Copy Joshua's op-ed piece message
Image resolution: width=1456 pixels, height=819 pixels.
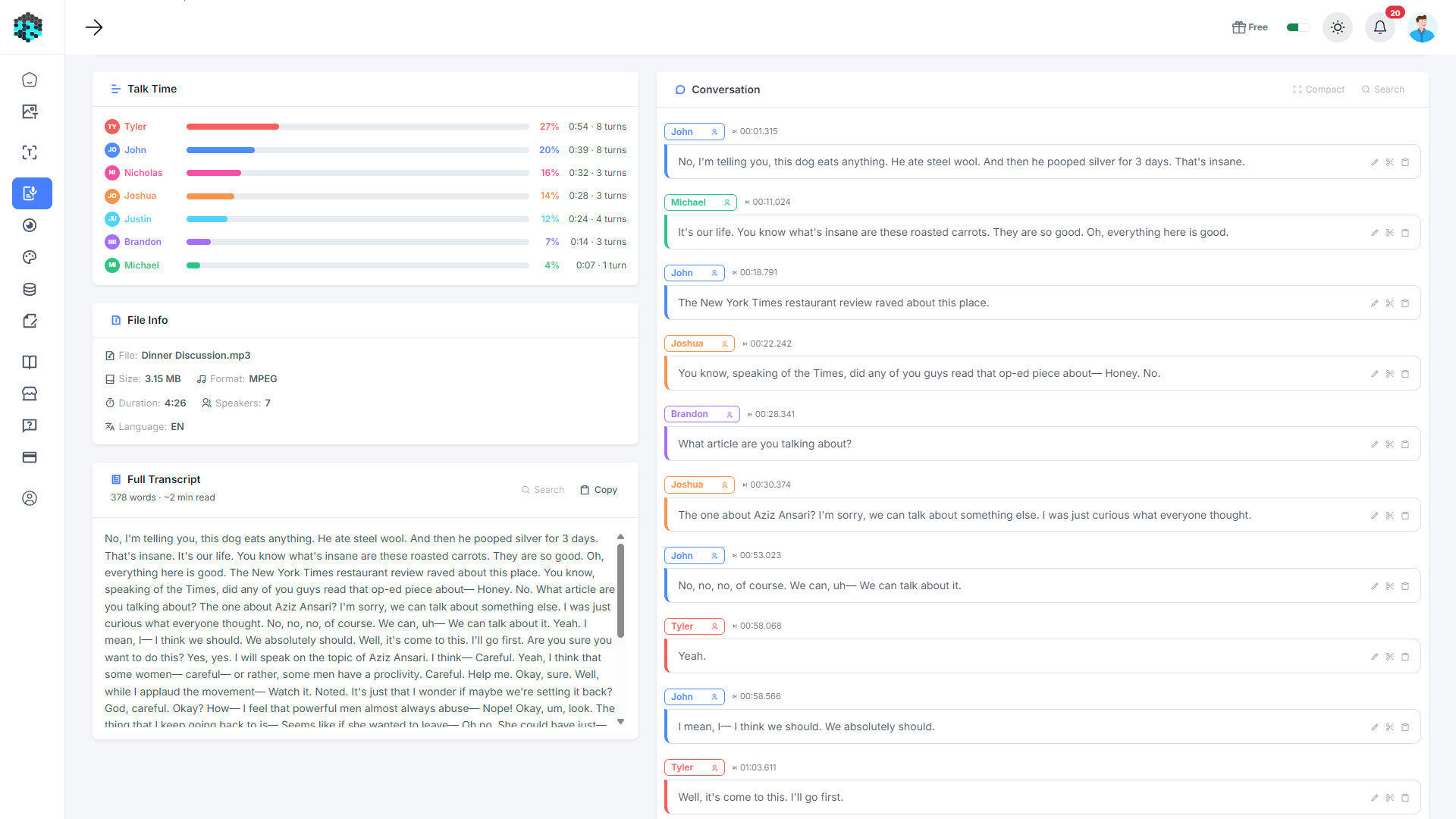pos(1405,374)
